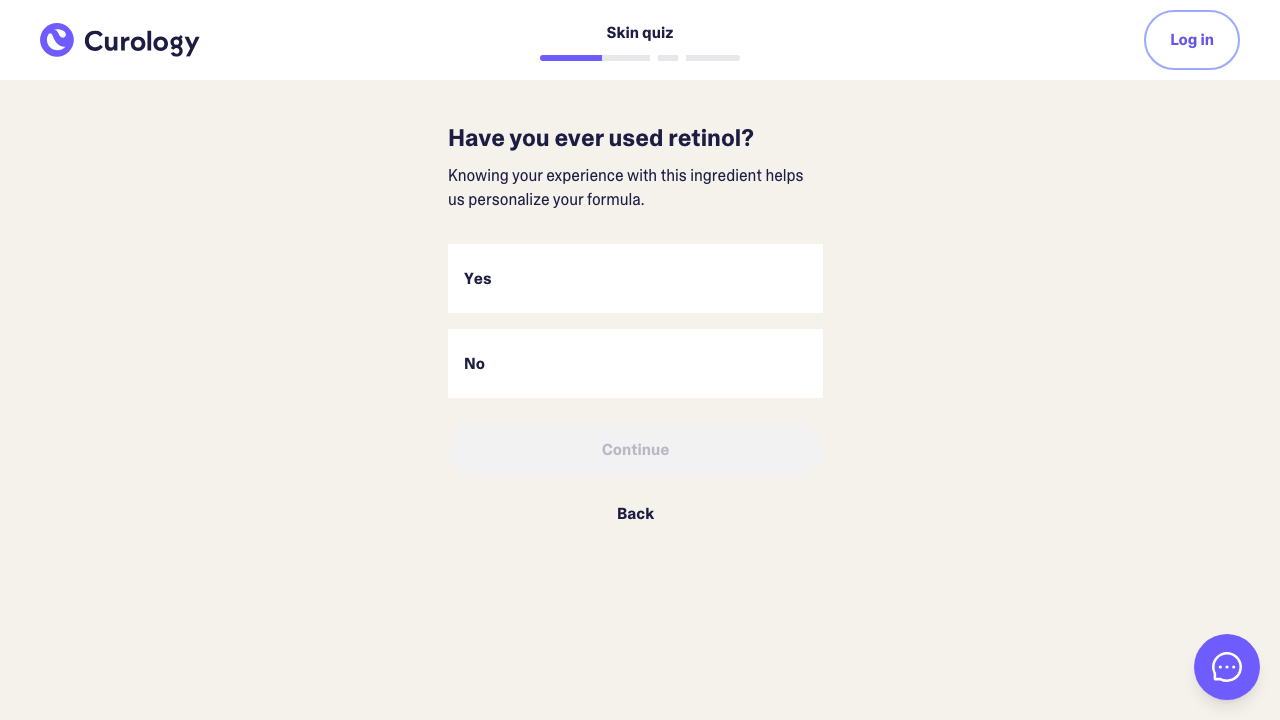Click the word No in second option
Viewport: 1280px width, 720px height.
coord(475,364)
